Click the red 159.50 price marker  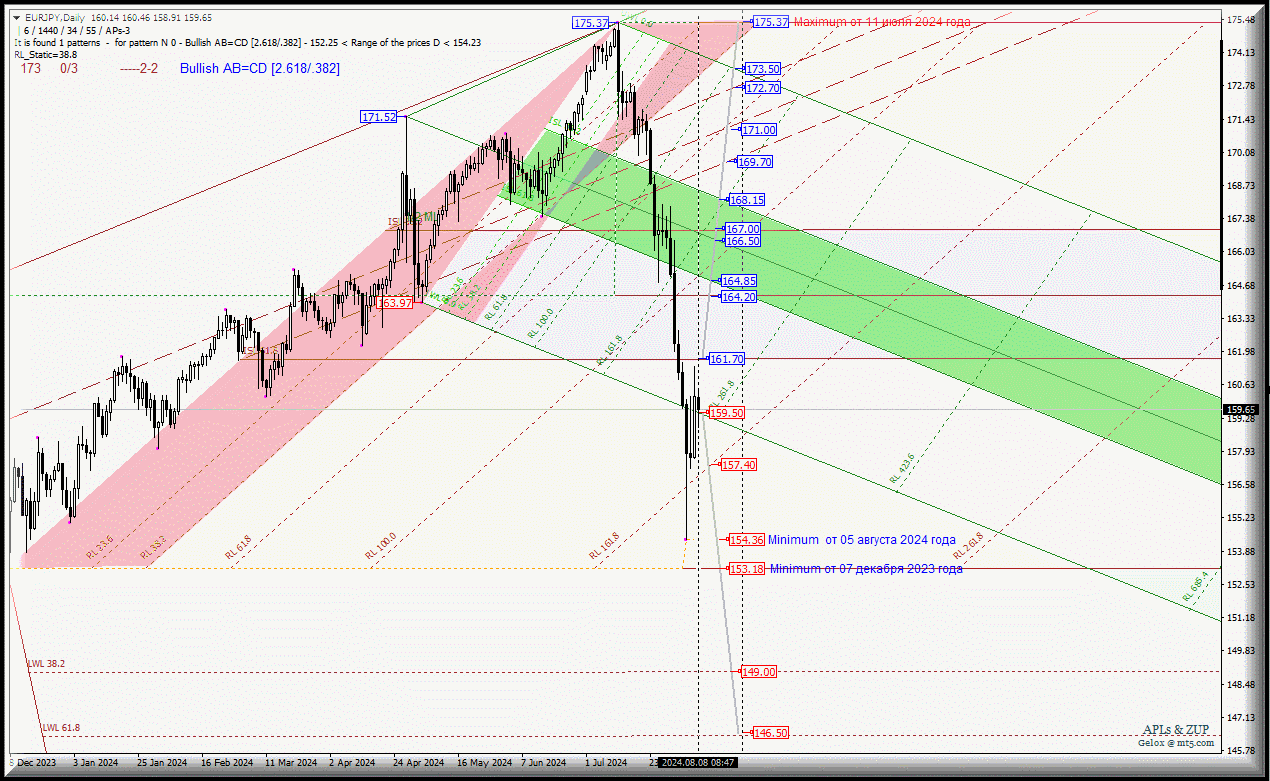coord(726,413)
